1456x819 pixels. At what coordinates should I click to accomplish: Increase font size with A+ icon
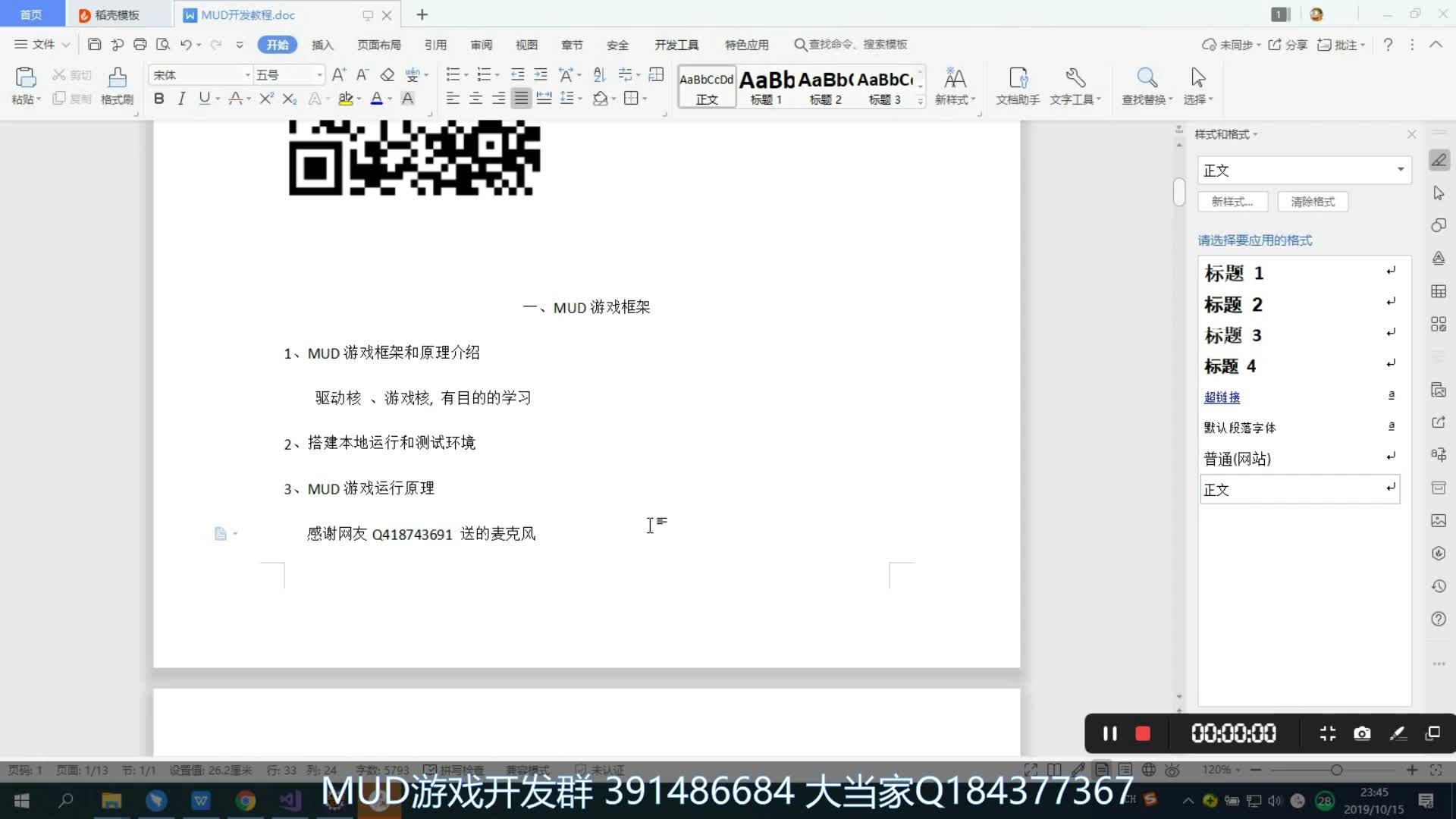click(338, 74)
